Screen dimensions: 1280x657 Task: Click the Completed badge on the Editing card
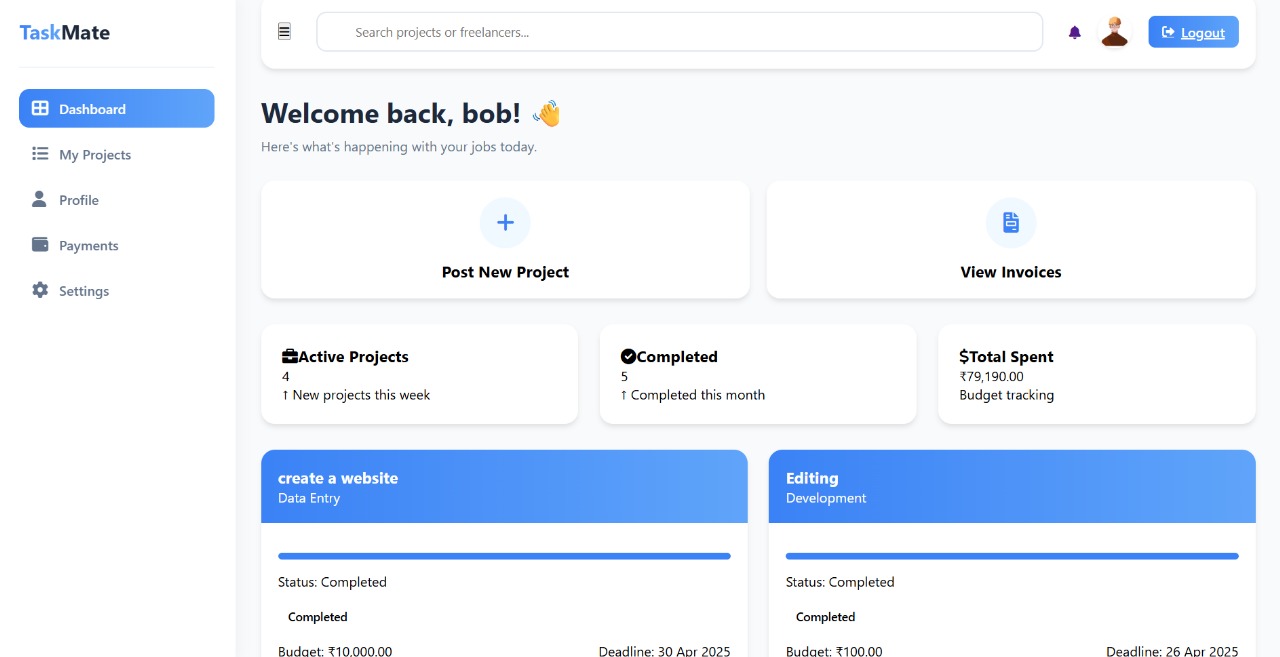pos(825,617)
